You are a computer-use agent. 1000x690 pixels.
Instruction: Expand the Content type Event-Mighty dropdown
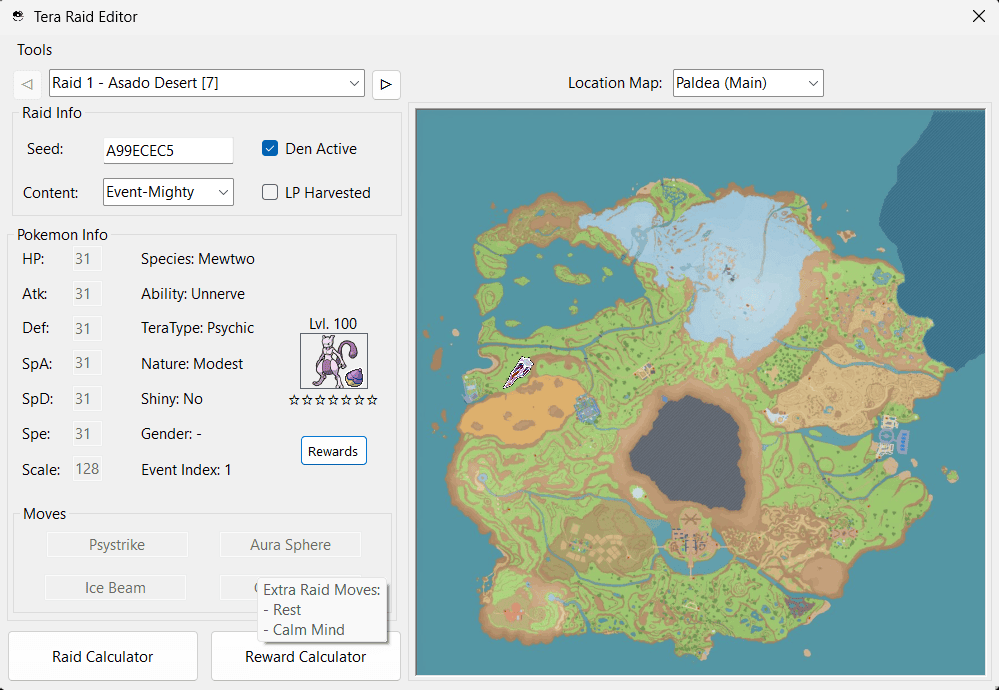point(168,192)
